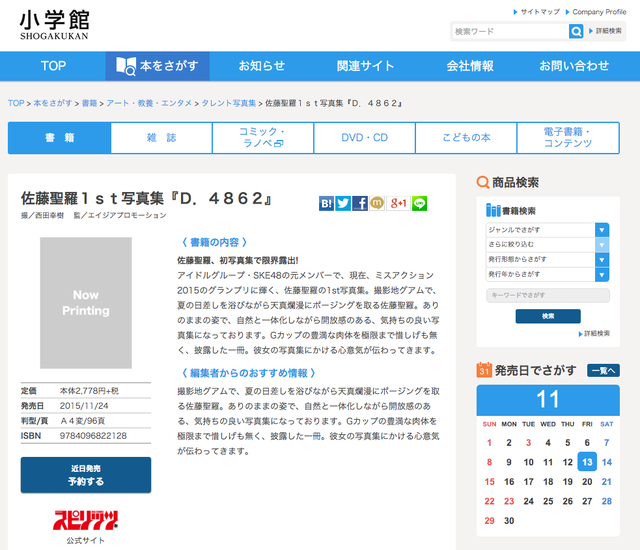Image resolution: width=640 pixels, height=550 pixels.
Task: Click release date 2015/11/24
Action: tap(84, 406)
